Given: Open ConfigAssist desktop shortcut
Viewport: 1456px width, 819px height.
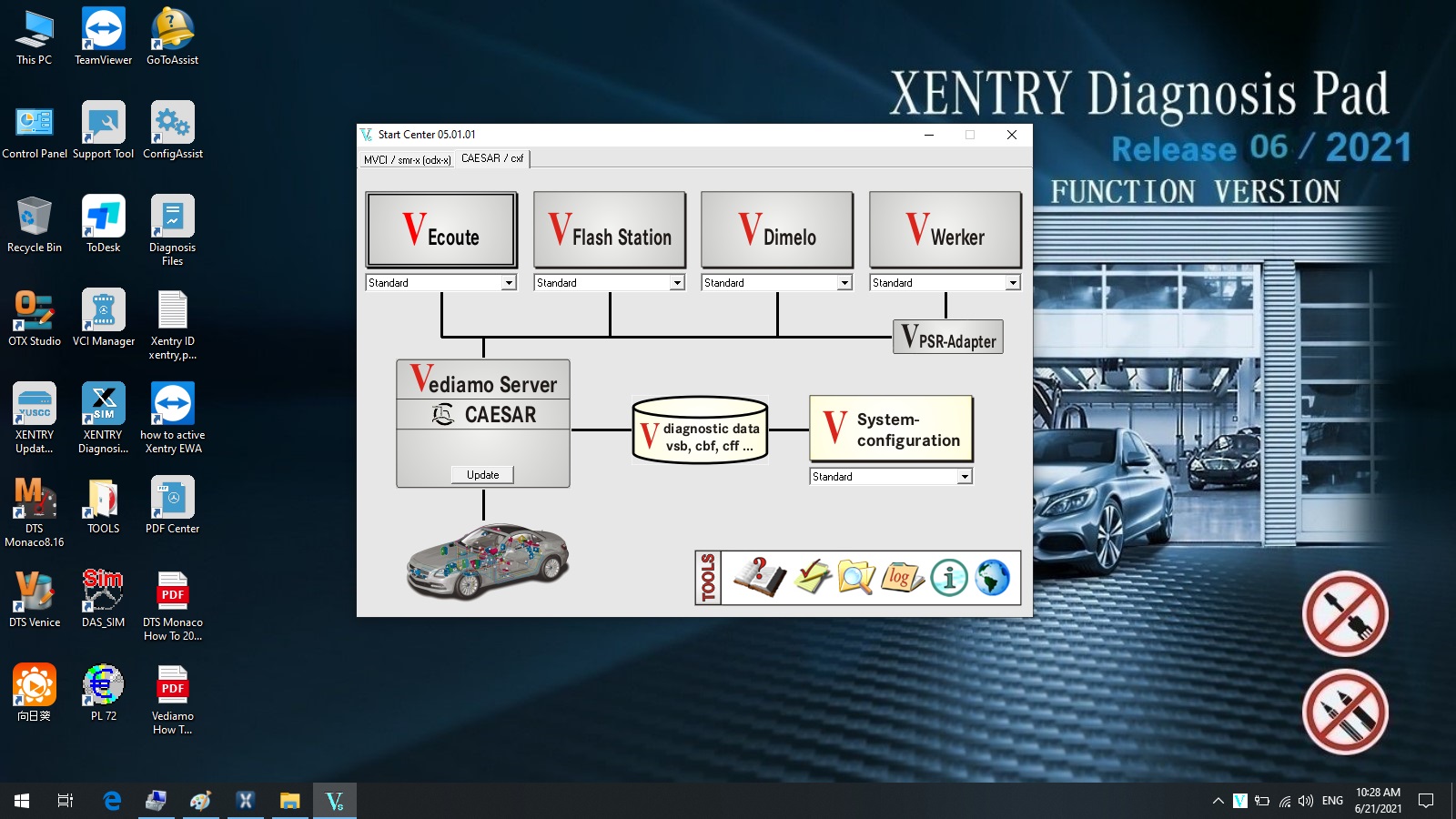Looking at the screenshot, I should [x=173, y=131].
